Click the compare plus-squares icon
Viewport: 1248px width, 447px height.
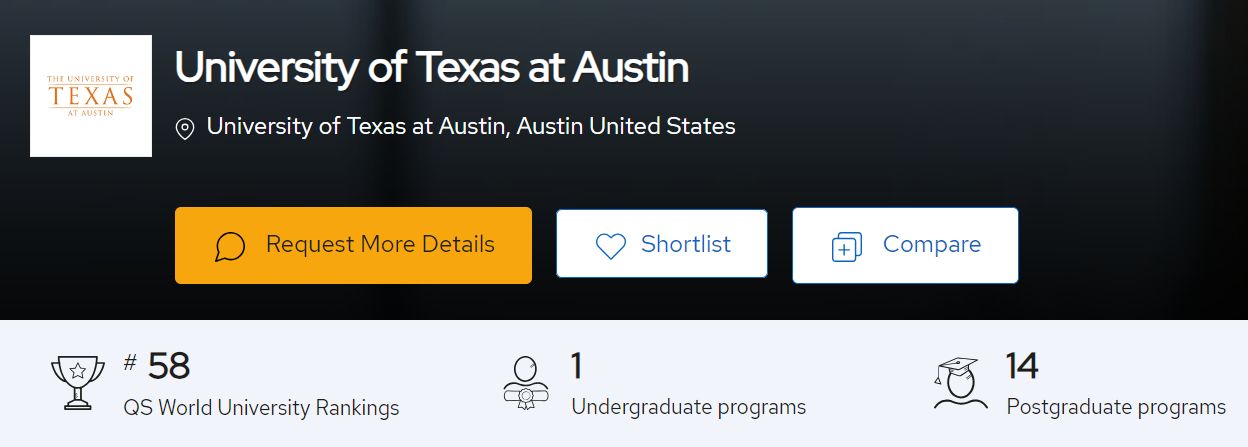click(x=847, y=247)
